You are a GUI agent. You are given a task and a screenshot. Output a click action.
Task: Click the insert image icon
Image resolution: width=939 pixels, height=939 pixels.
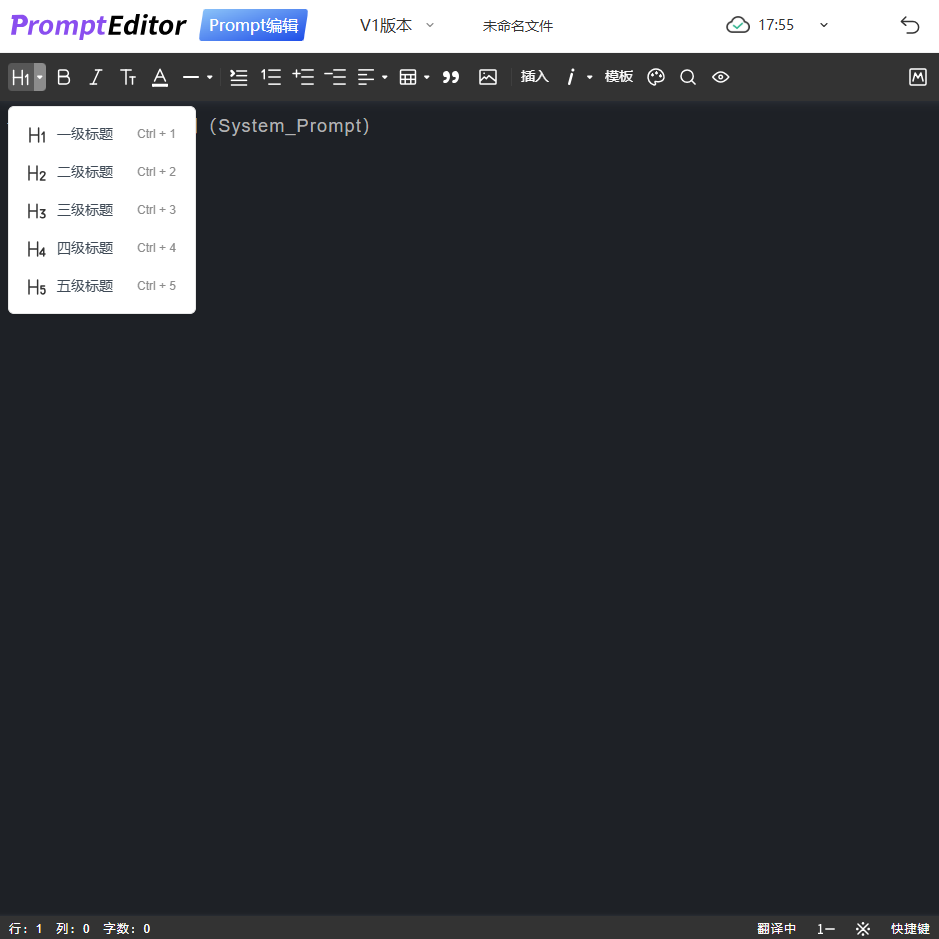(x=488, y=77)
